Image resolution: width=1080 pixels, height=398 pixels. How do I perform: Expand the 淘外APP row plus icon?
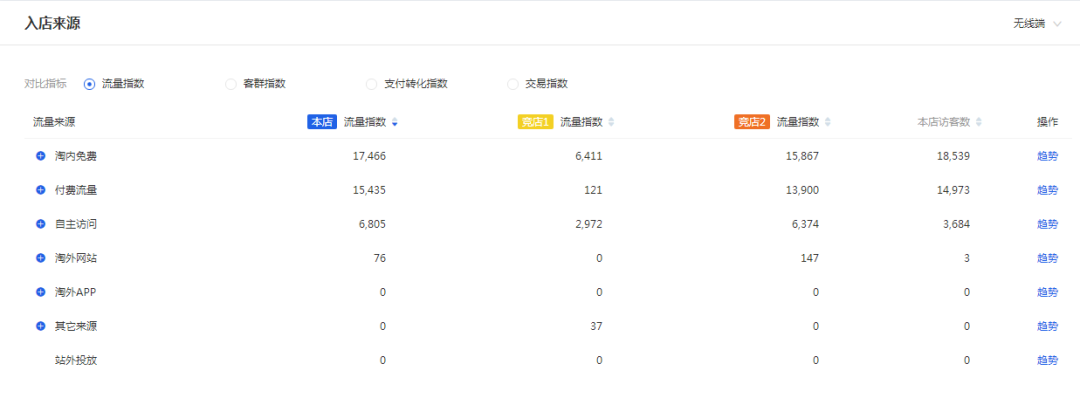click(41, 292)
